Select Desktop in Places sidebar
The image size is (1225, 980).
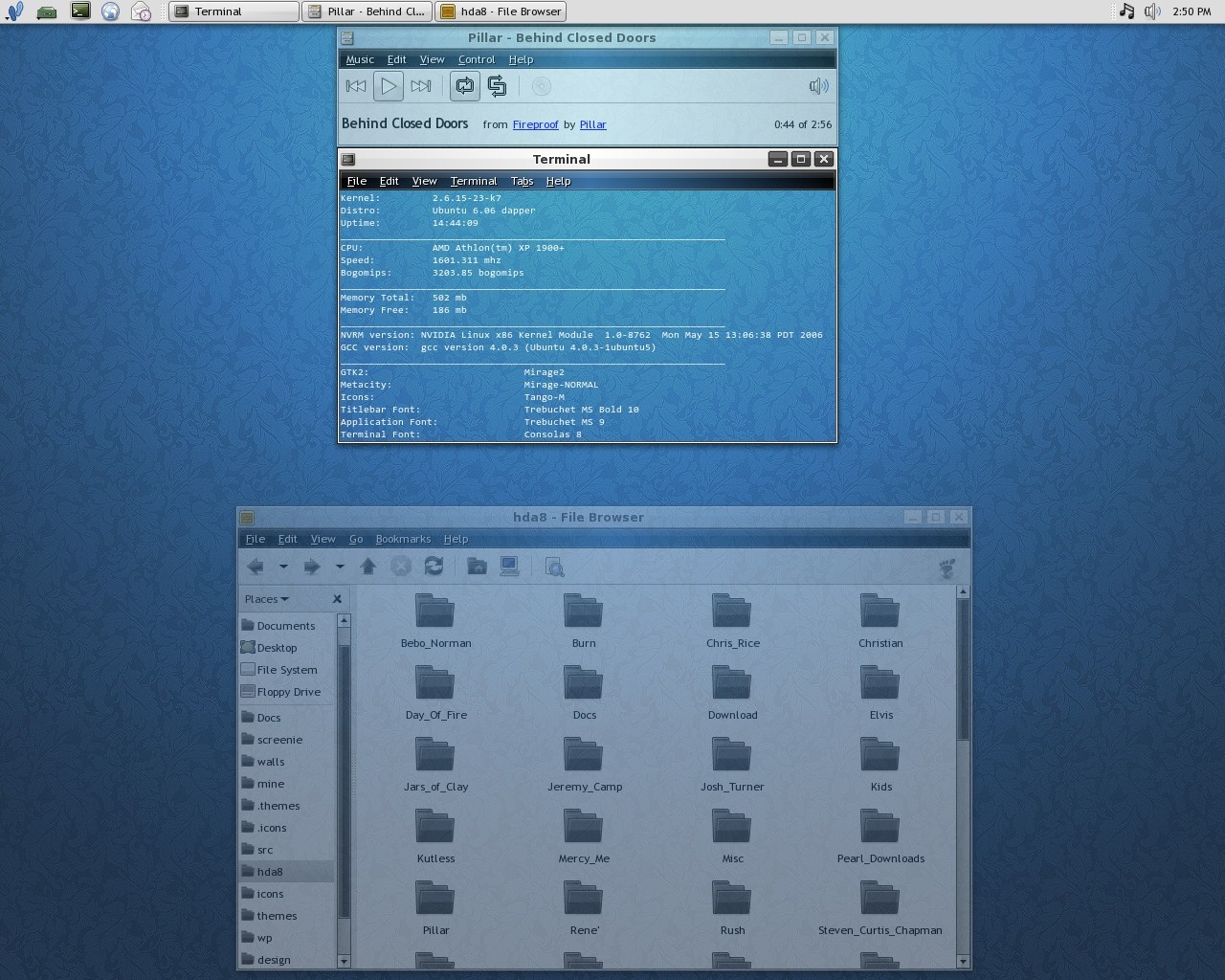coord(286,648)
